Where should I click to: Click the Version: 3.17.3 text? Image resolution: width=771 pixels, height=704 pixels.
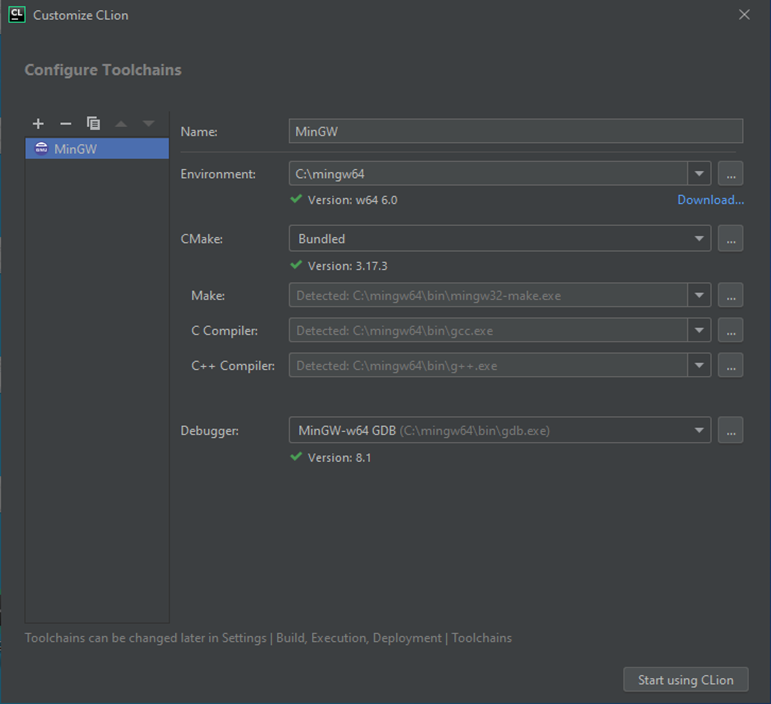point(348,266)
